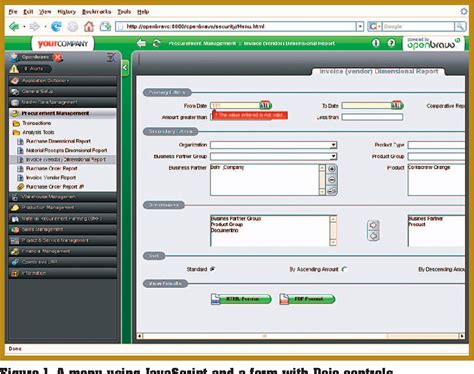The height and width of the screenshot is (374, 474).
Task: Move dimension to right list with upper arrow
Action: pyautogui.click(x=373, y=225)
